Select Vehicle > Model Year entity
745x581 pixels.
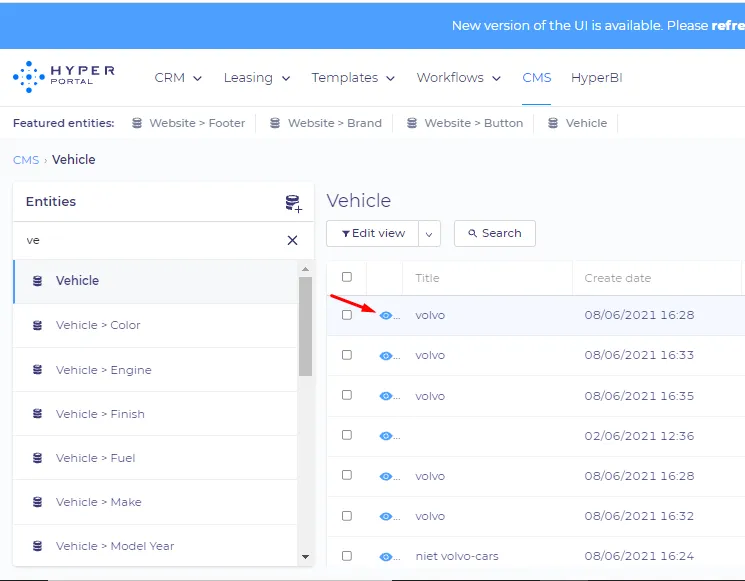point(155,546)
